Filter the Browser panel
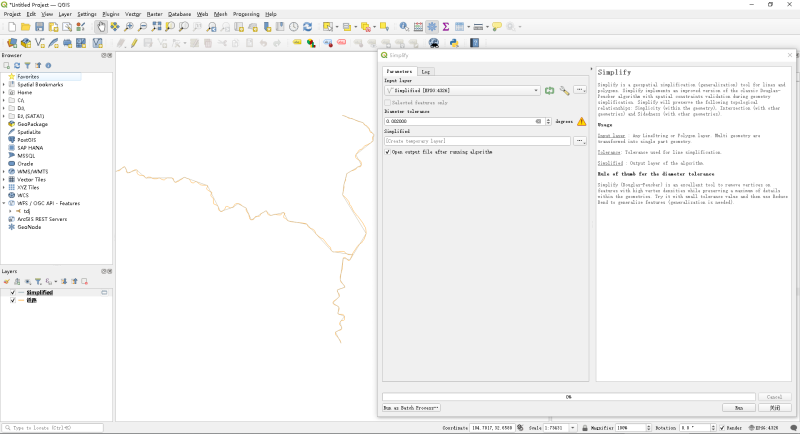800x434 pixels. 28,65
